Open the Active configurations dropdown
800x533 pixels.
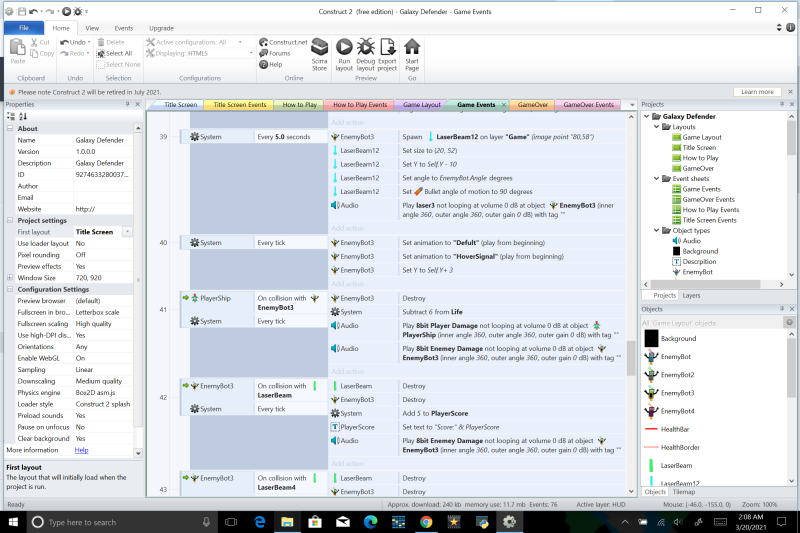click(x=240, y=42)
